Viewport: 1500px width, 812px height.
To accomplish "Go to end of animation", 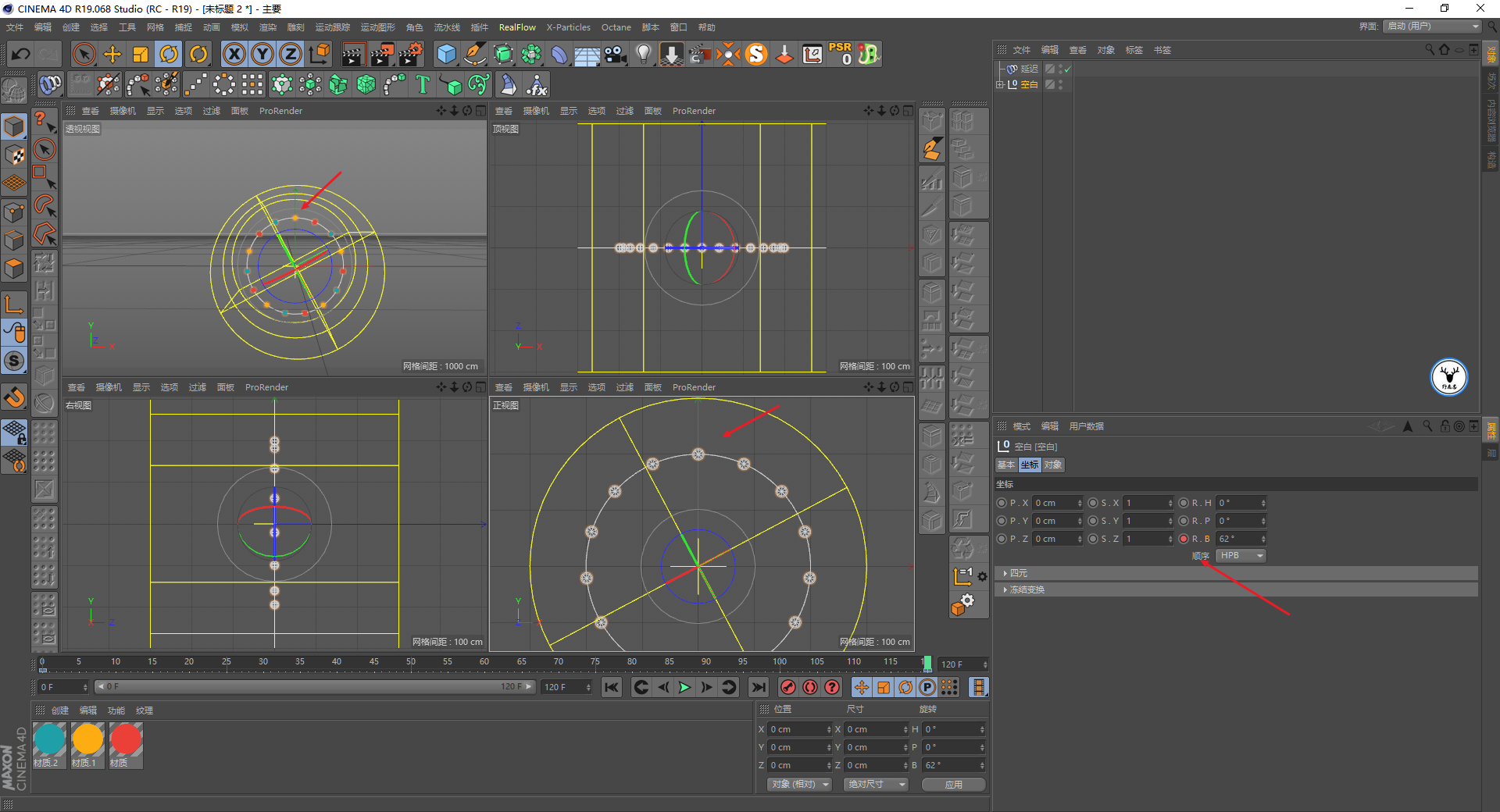I will (758, 687).
